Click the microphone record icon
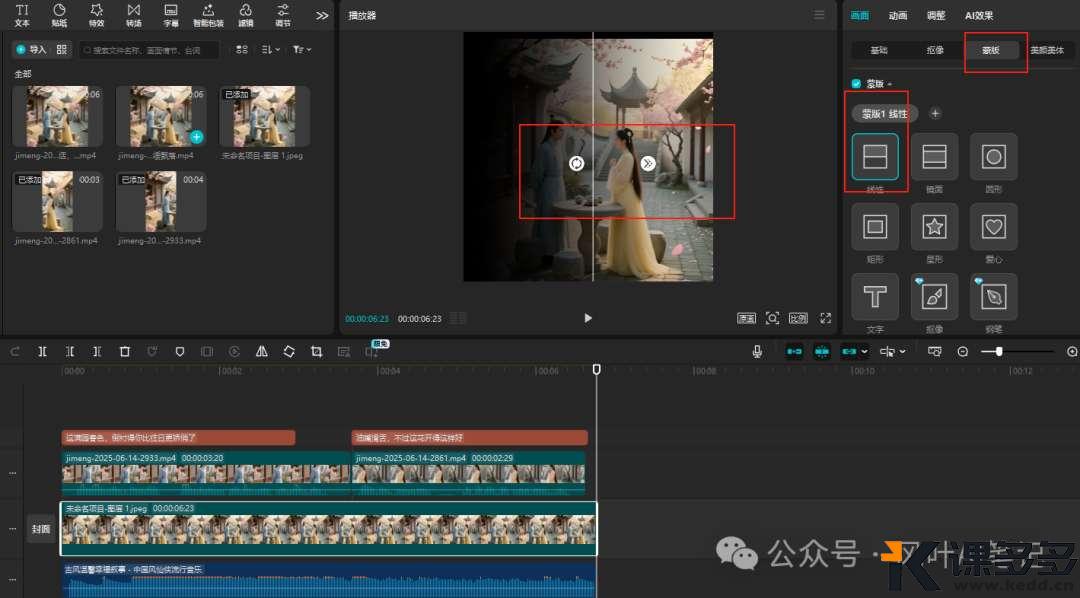The height and width of the screenshot is (598, 1080). click(757, 352)
